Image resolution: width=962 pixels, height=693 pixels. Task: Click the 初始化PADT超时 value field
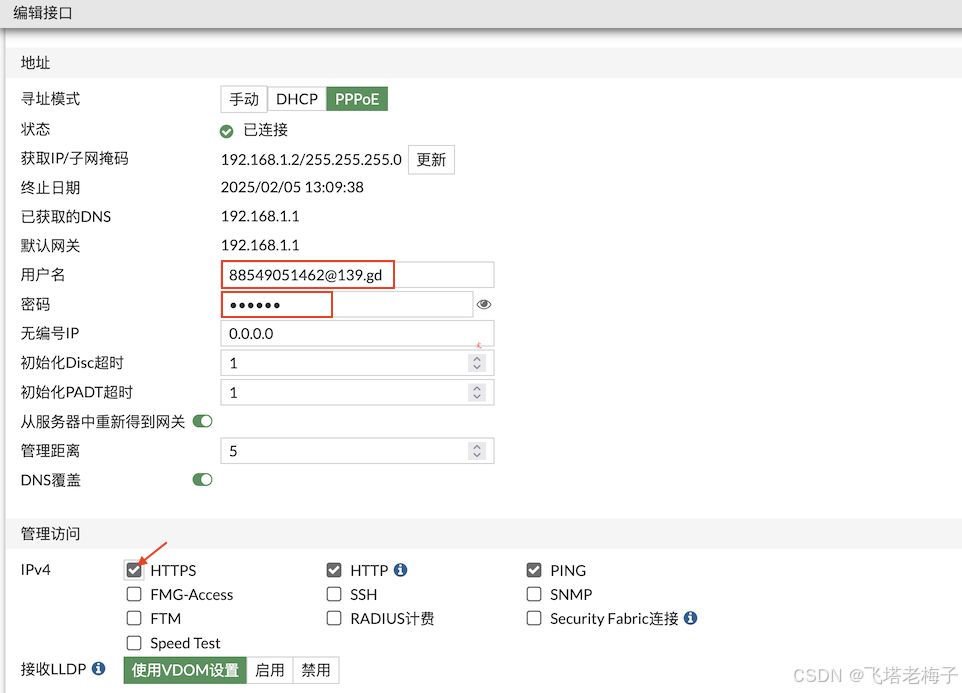tap(357, 392)
